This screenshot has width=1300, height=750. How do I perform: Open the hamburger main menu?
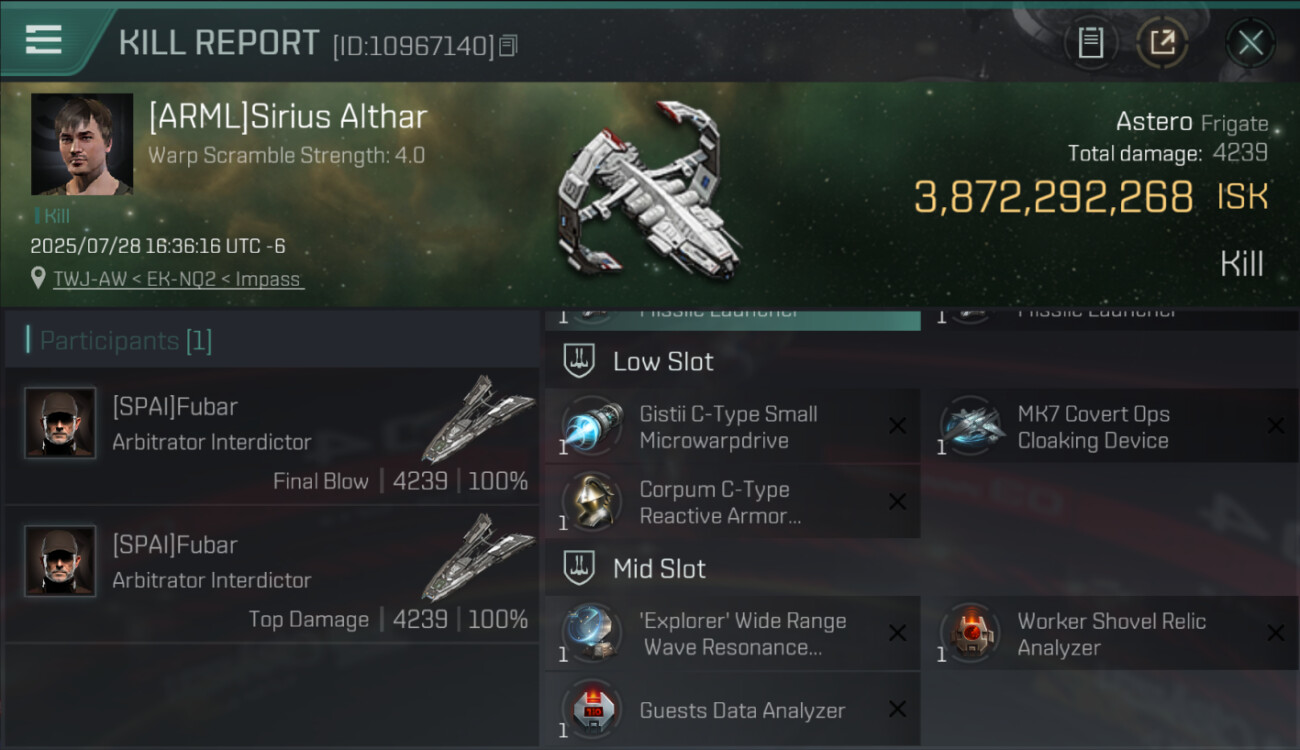(43, 40)
